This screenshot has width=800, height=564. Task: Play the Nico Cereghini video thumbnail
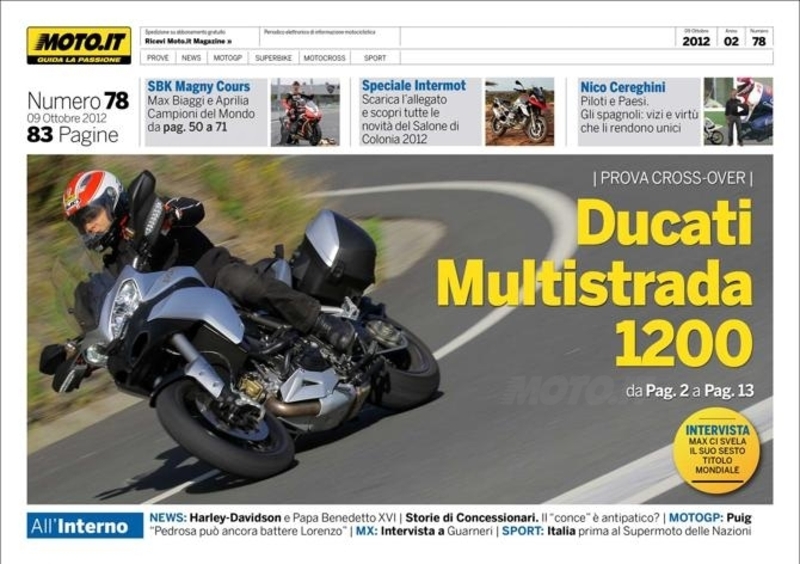coord(738,111)
